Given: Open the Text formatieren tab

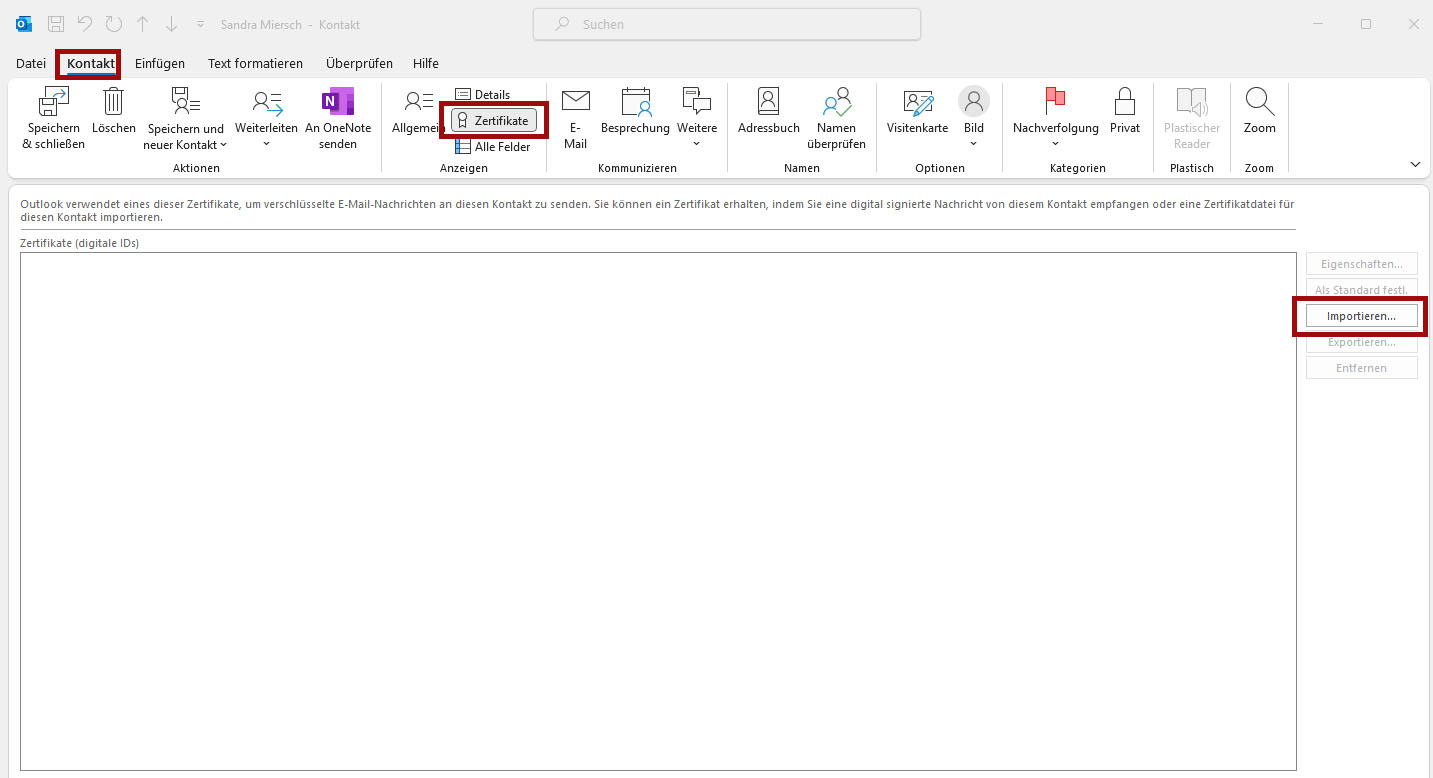Looking at the screenshot, I should click(255, 63).
